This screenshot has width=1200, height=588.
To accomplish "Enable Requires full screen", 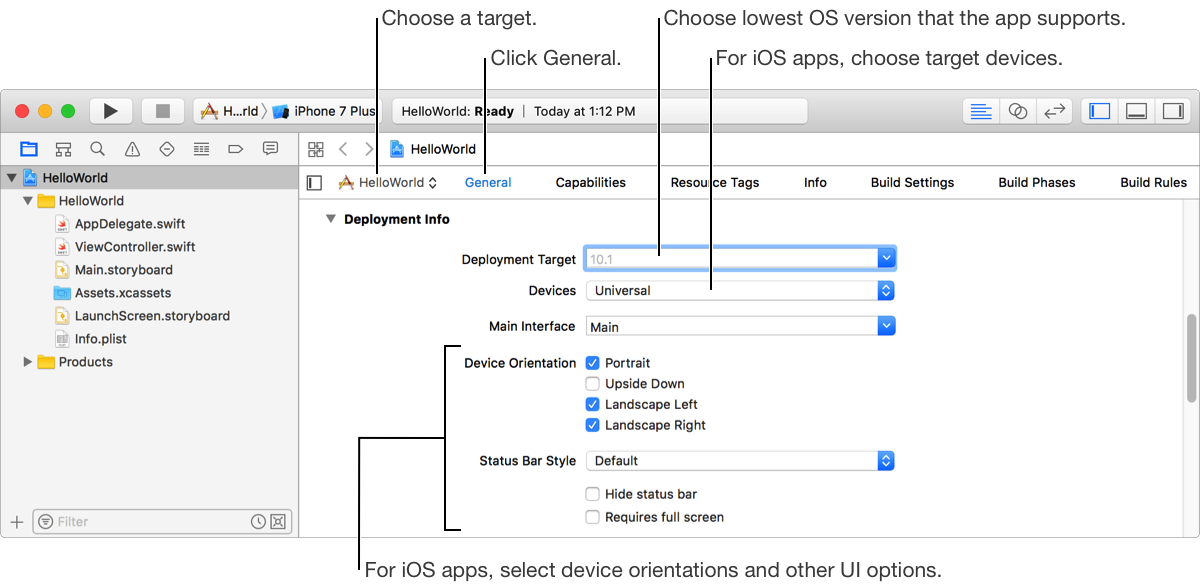I will 592,517.
